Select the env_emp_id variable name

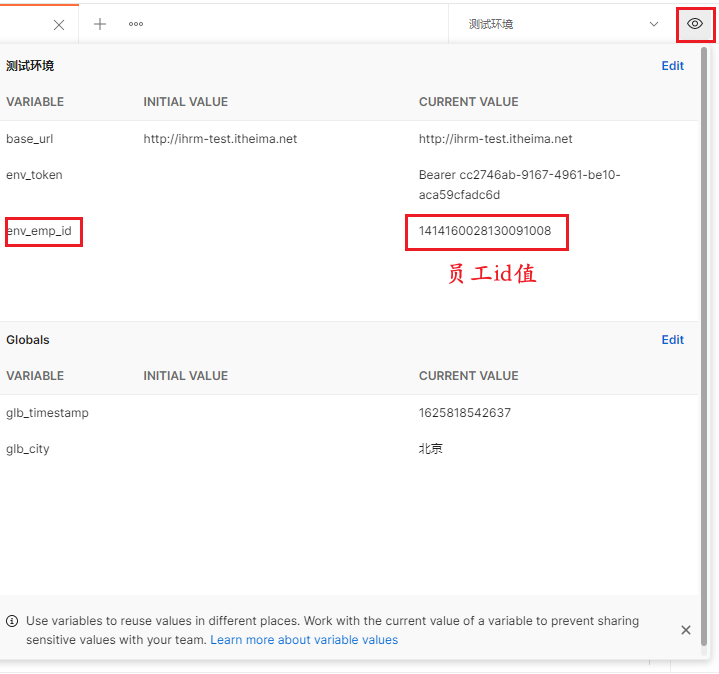[x=39, y=231]
